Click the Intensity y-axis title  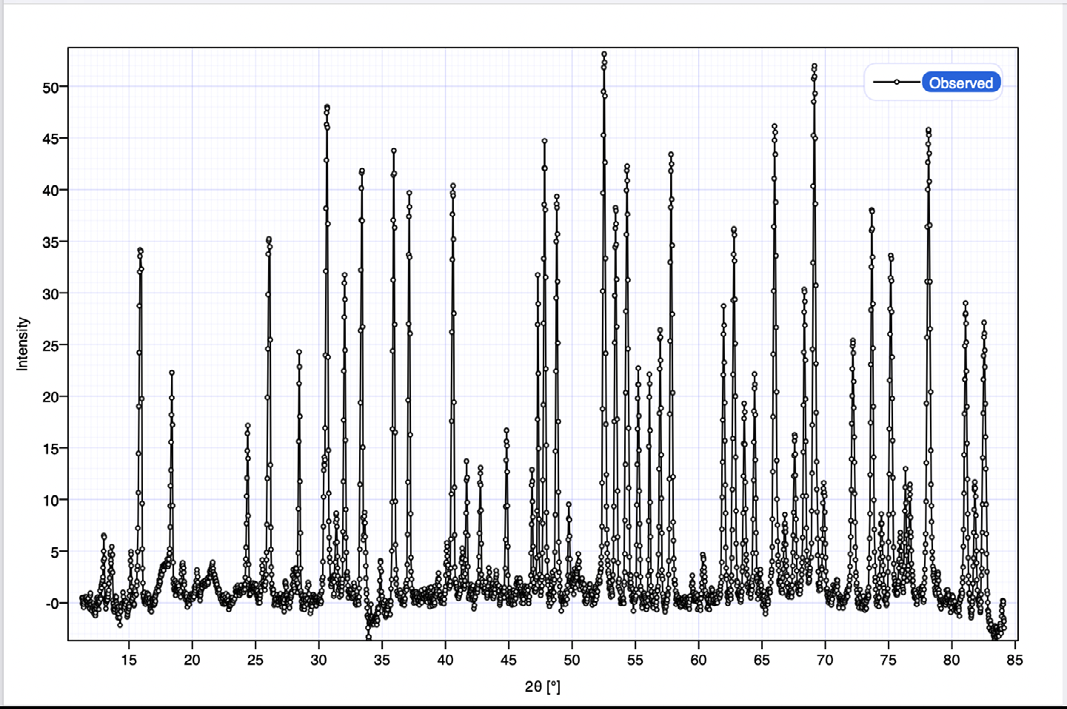[x=23, y=344]
